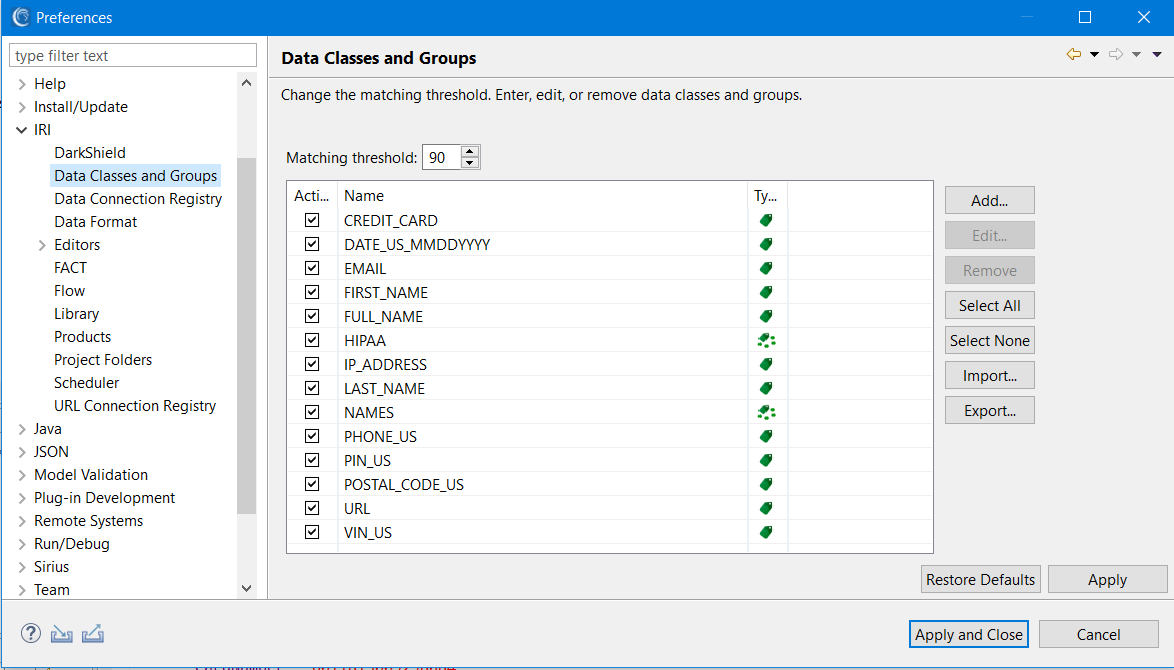Expand the Model Validation tree node

pyautogui.click(x=22, y=475)
